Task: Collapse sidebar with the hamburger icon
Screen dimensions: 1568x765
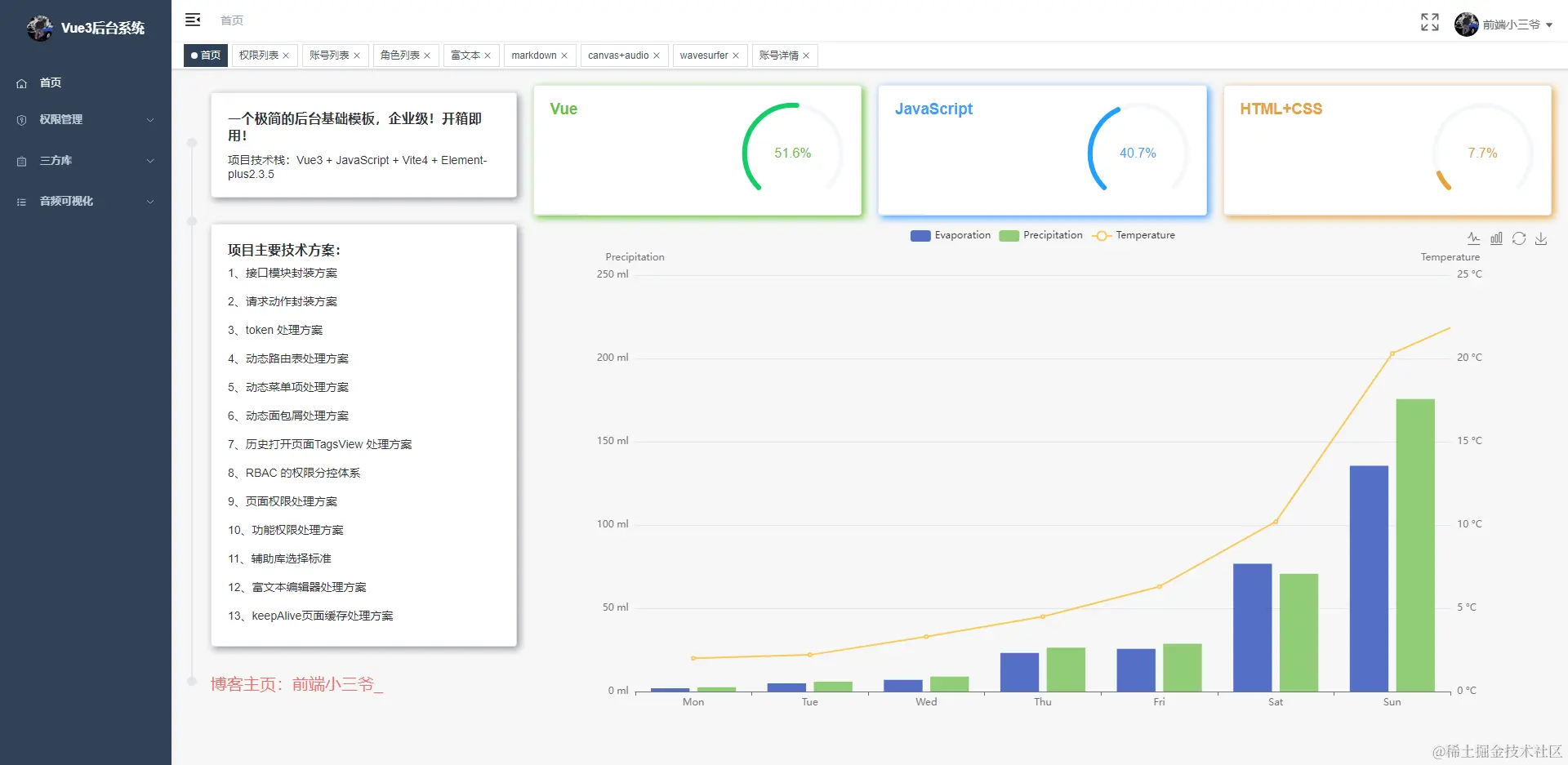Action: (x=193, y=20)
